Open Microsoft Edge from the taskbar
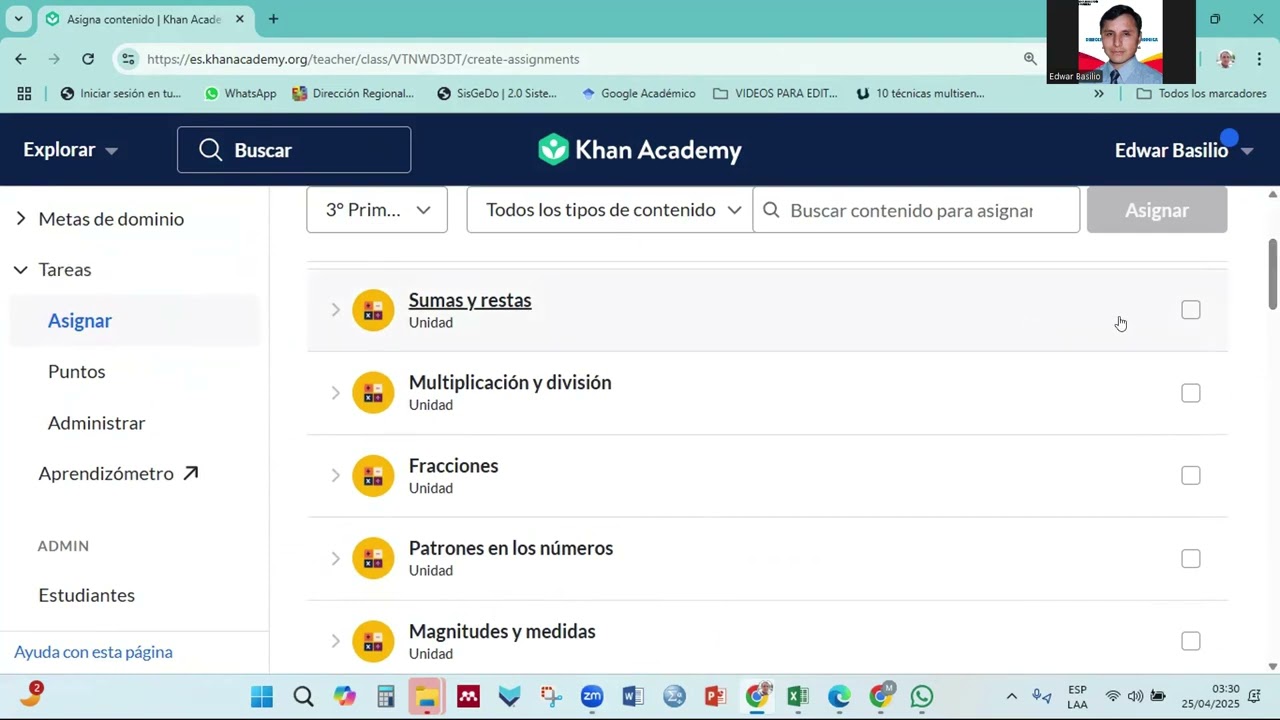 point(839,696)
